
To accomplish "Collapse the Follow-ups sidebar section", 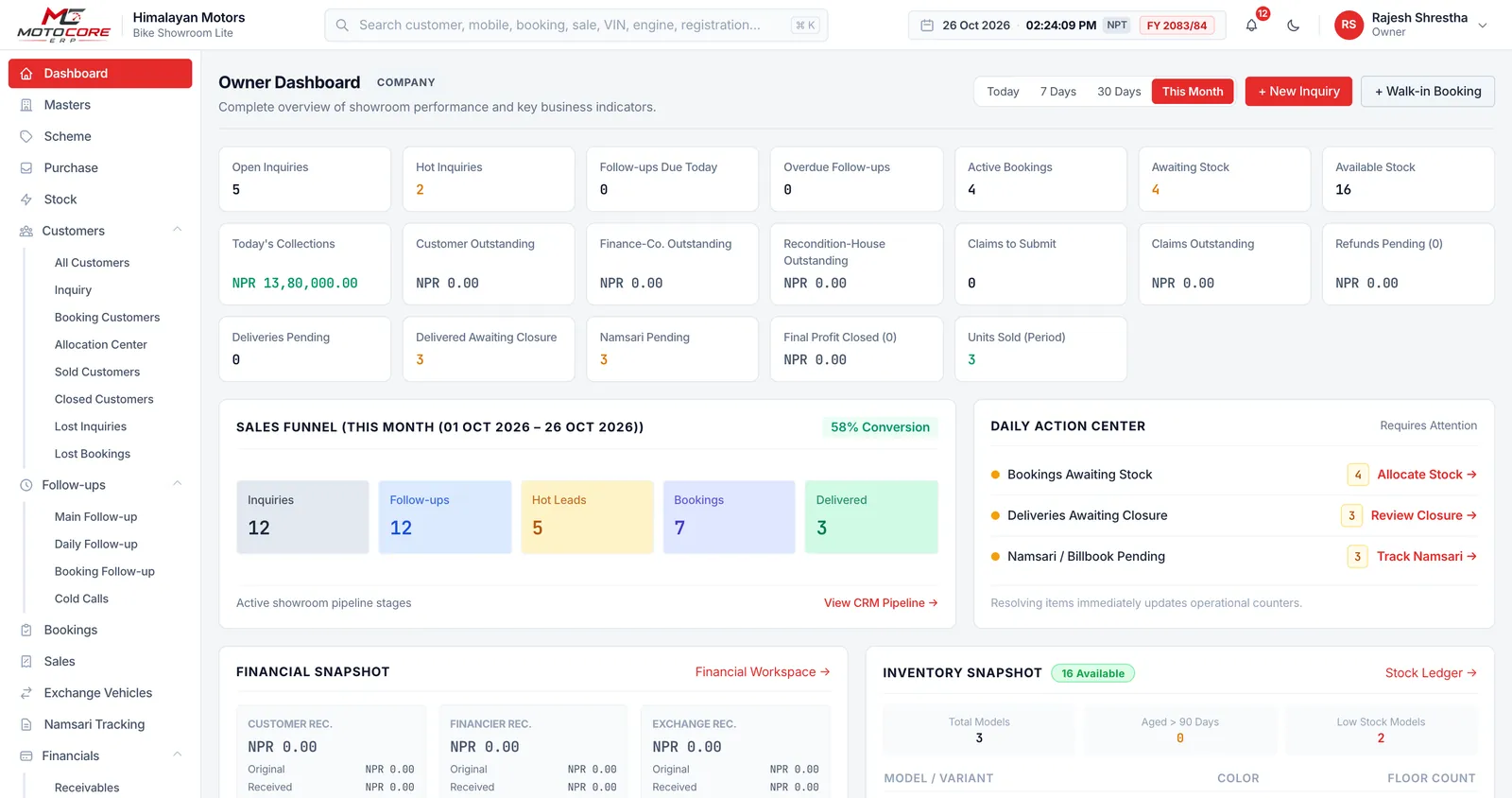I will click(177, 484).
